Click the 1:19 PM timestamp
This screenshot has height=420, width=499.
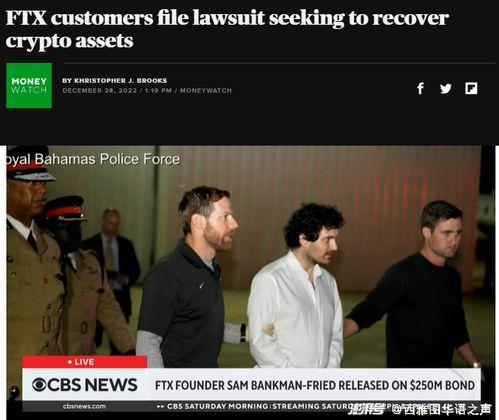coord(158,91)
